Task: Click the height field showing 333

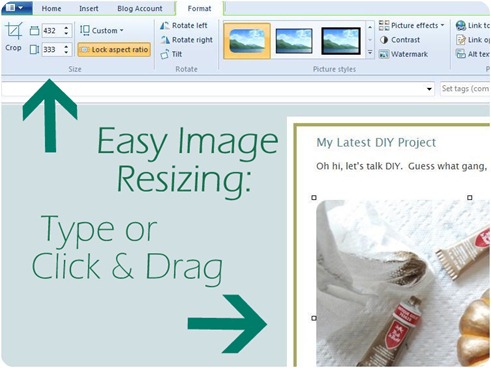Action: [x=52, y=50]
